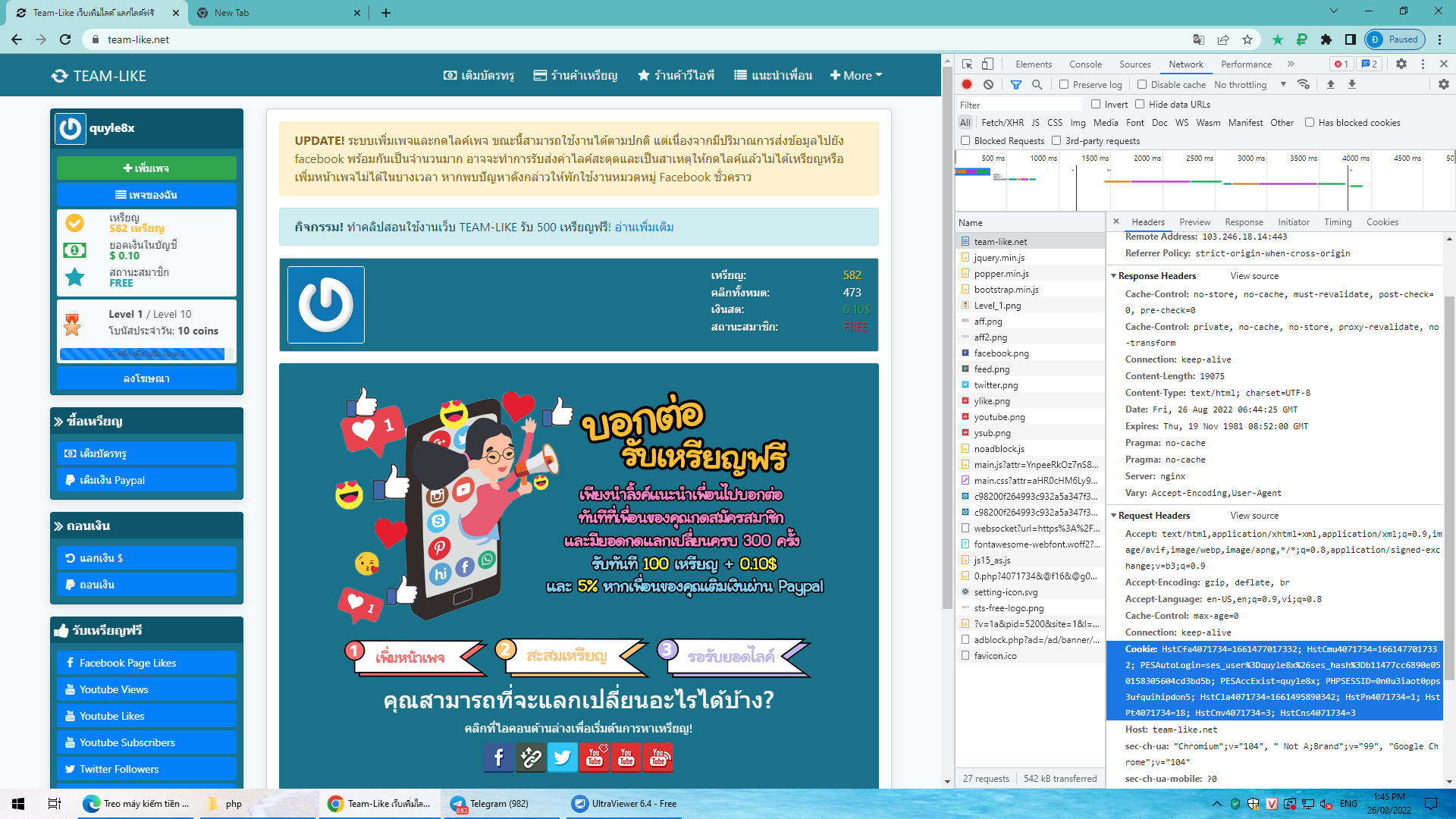Collapse the Request Headers section

point(1113,516)
